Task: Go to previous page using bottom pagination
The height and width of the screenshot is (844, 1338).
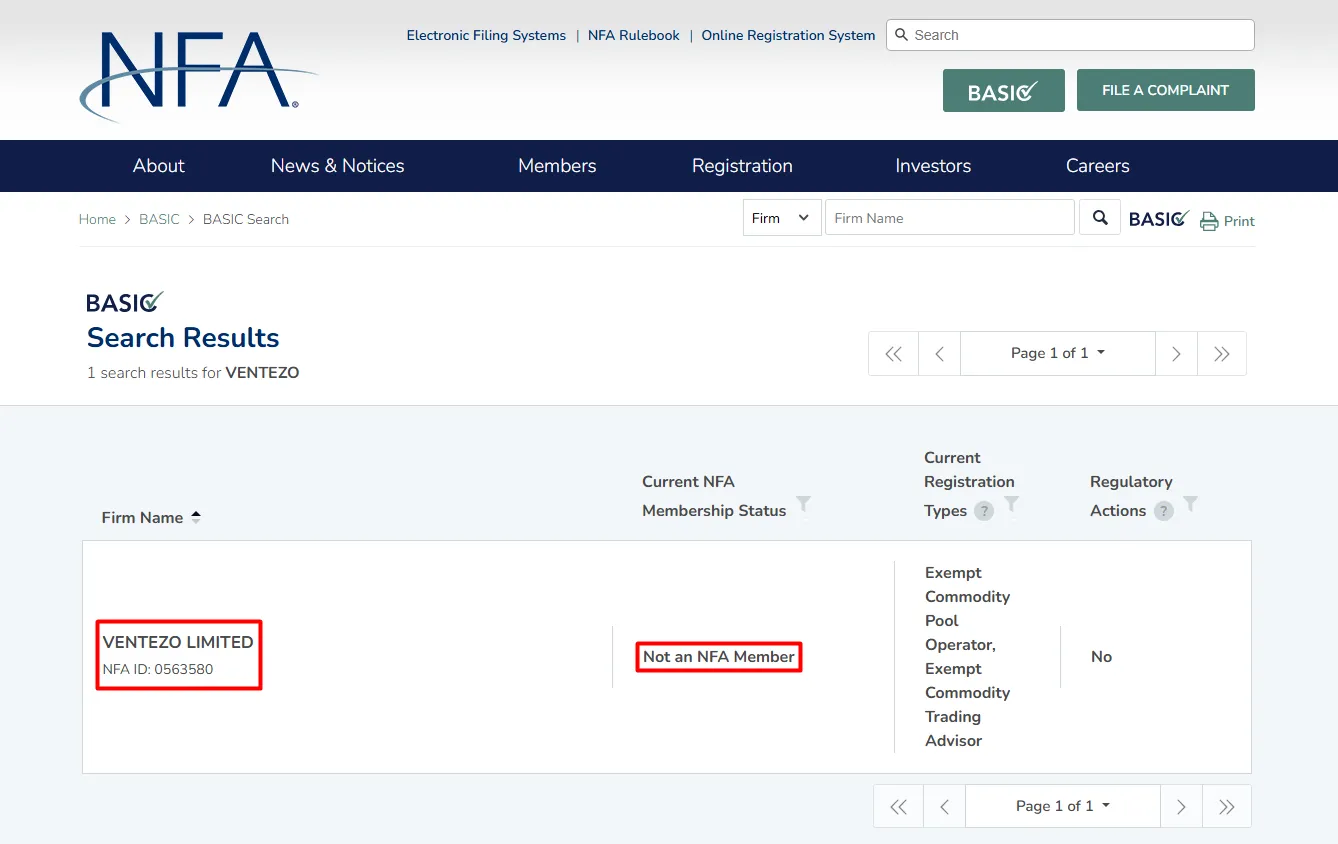Action: click(944, 806)
